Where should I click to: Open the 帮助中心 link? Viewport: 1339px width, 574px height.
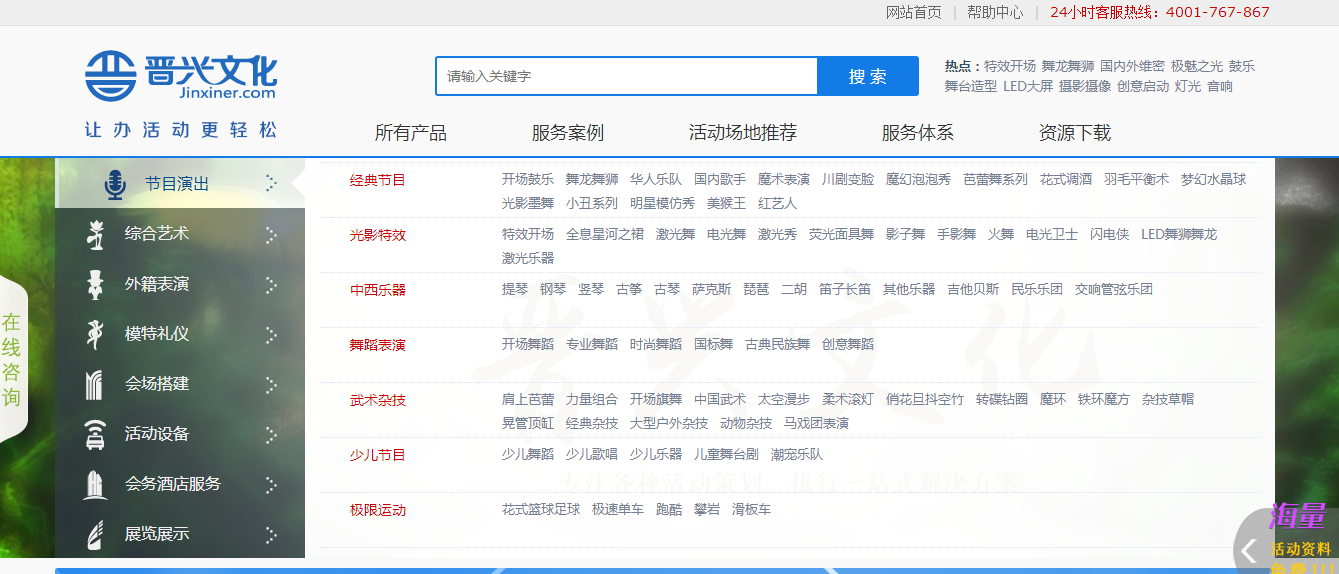[x=994, y=12]
